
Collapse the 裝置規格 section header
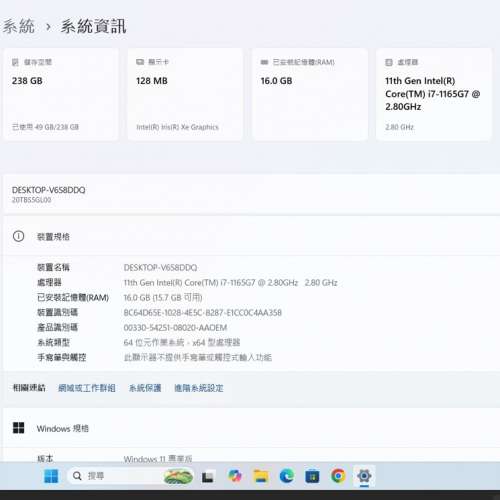(252, 236)
